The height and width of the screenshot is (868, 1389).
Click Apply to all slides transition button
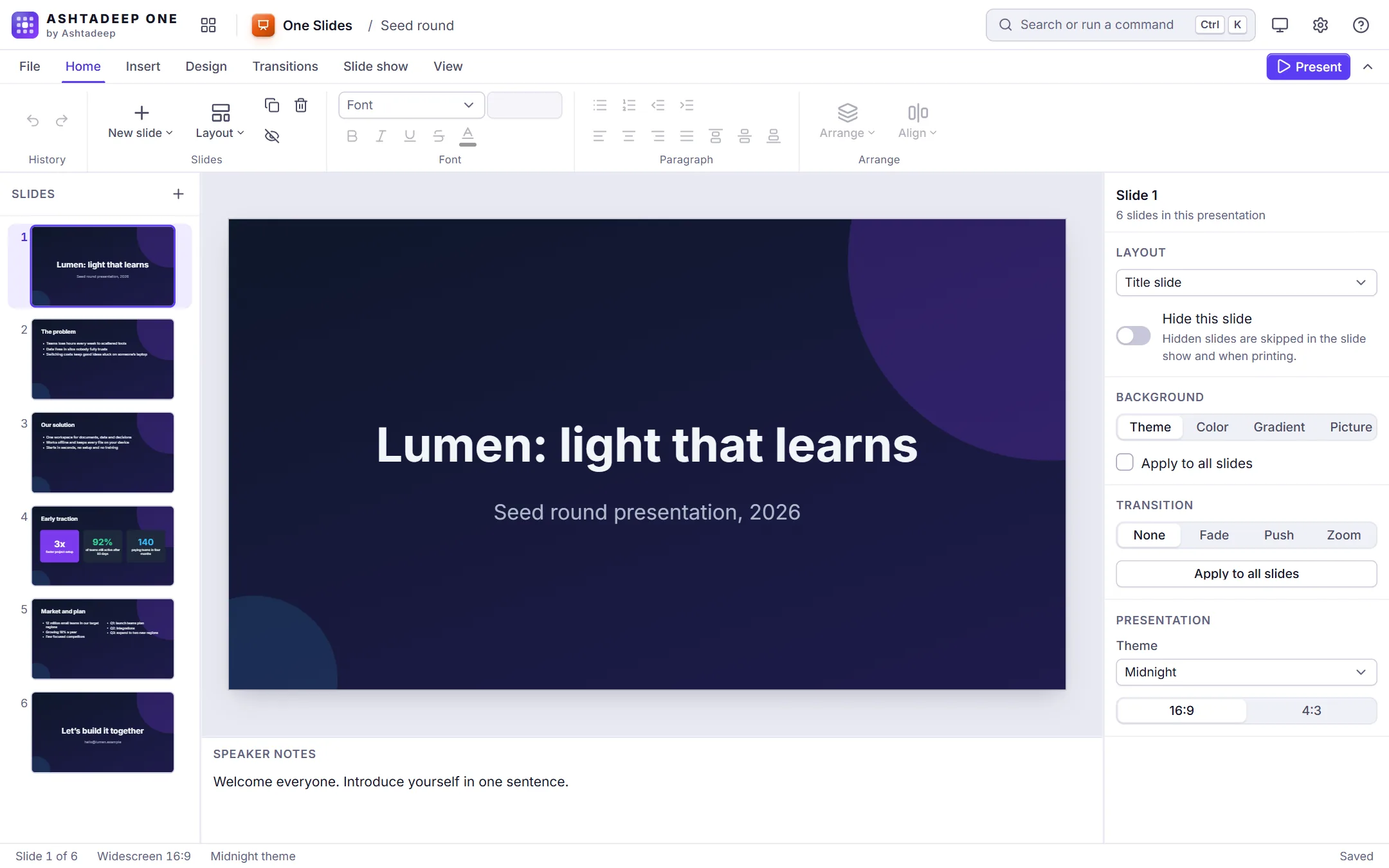click(1246, 574)
